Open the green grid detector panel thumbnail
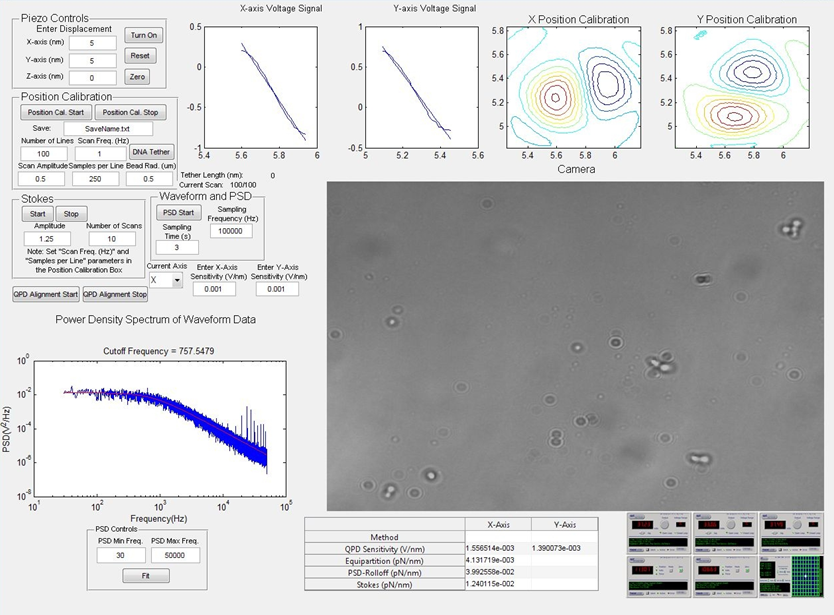The image size is (834, 615). (x=799, y=574)
